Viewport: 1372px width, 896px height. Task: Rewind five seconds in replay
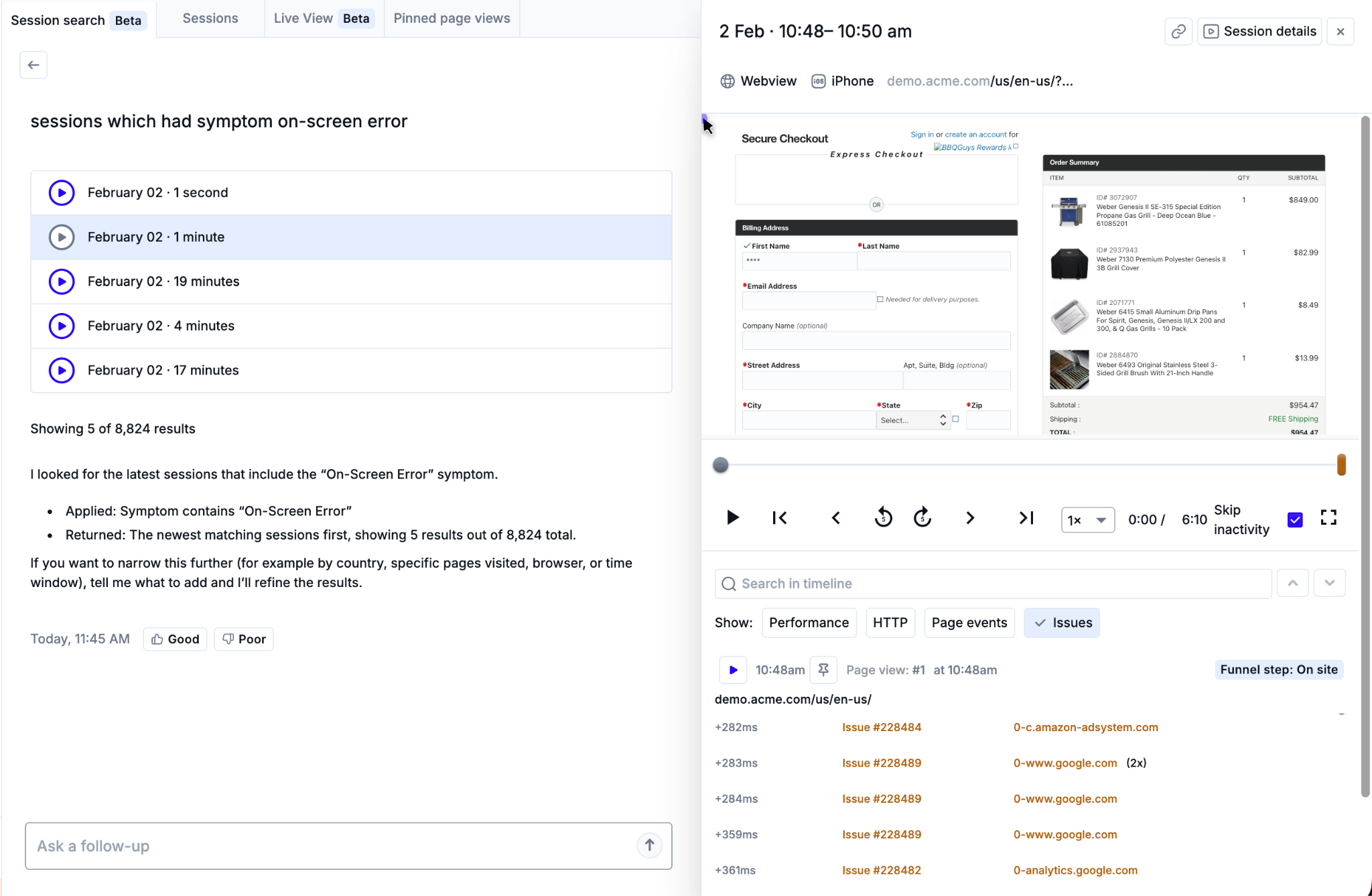pyautogui.click(x=883, y=518)
